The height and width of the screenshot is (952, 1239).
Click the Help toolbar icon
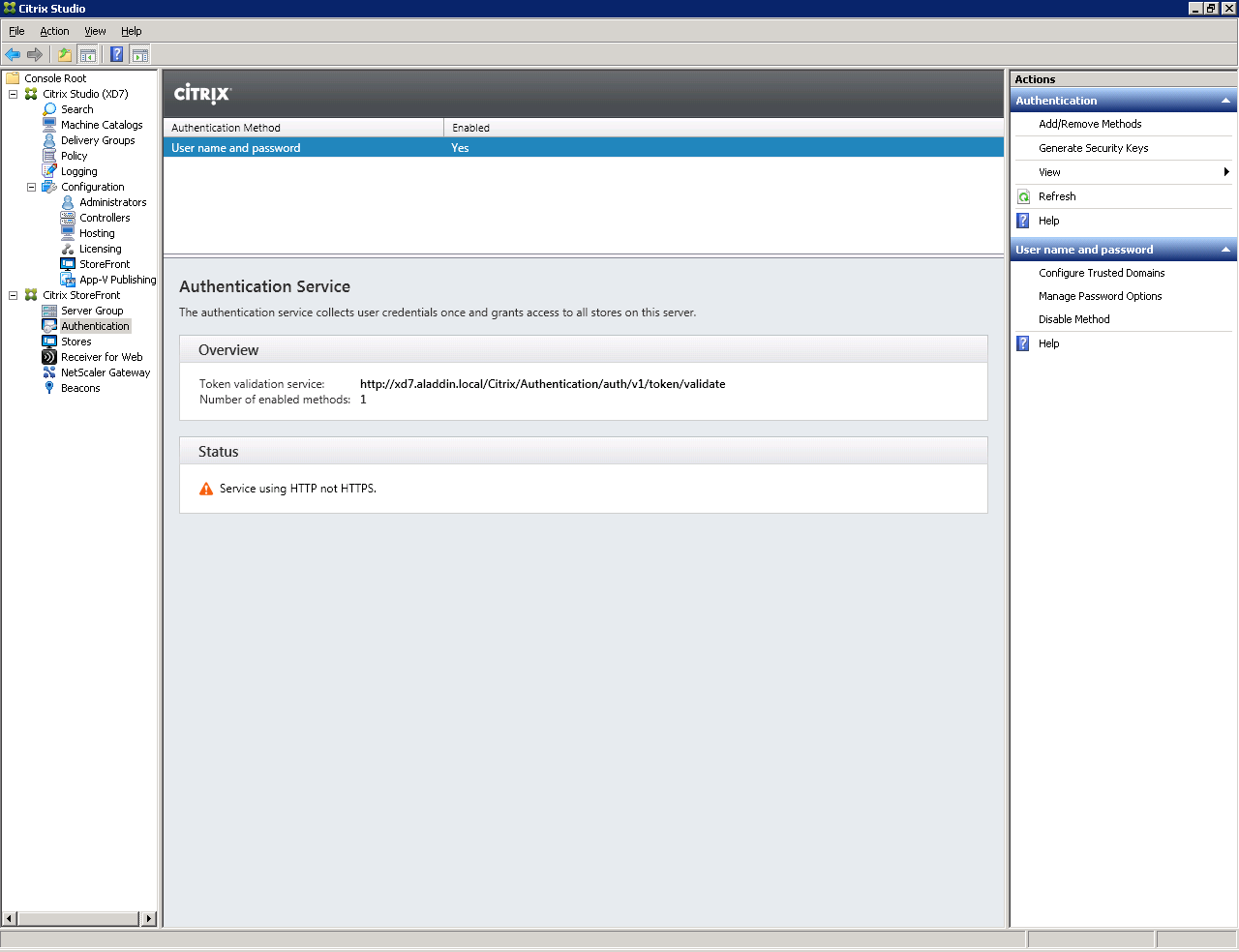click(117, 54)
